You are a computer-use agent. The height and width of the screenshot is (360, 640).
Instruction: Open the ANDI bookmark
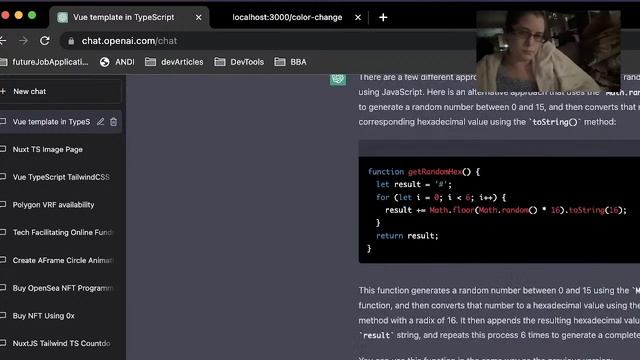coord(117,62)
